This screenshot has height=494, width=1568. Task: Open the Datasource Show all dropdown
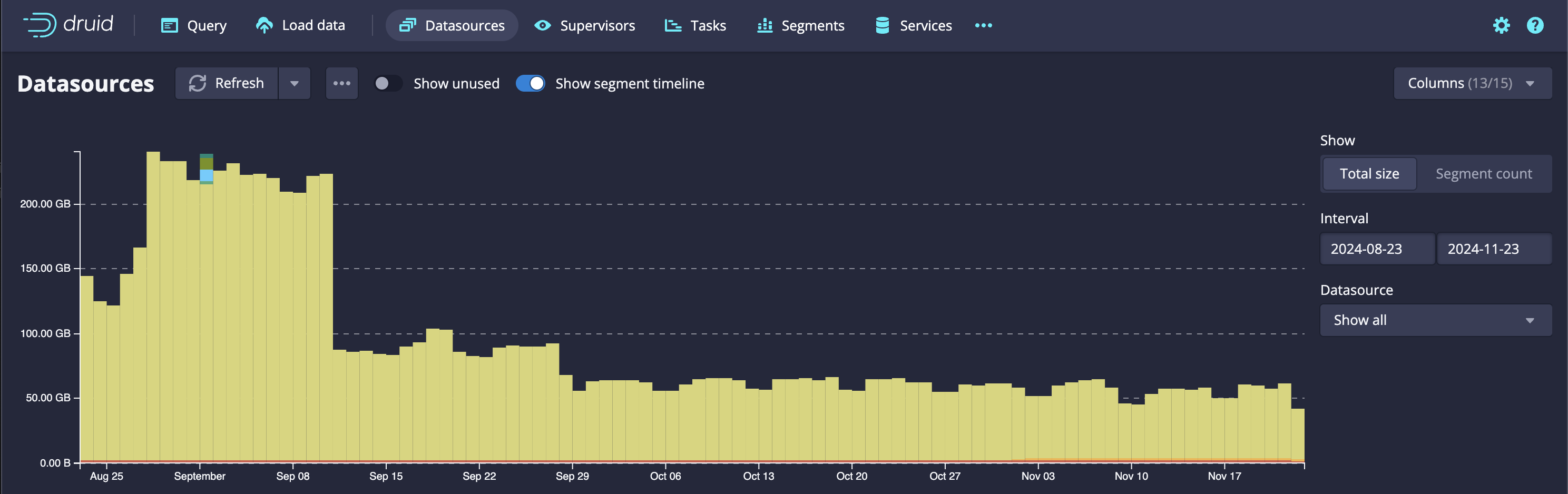pyautogui.click(x=1435, y=320)
